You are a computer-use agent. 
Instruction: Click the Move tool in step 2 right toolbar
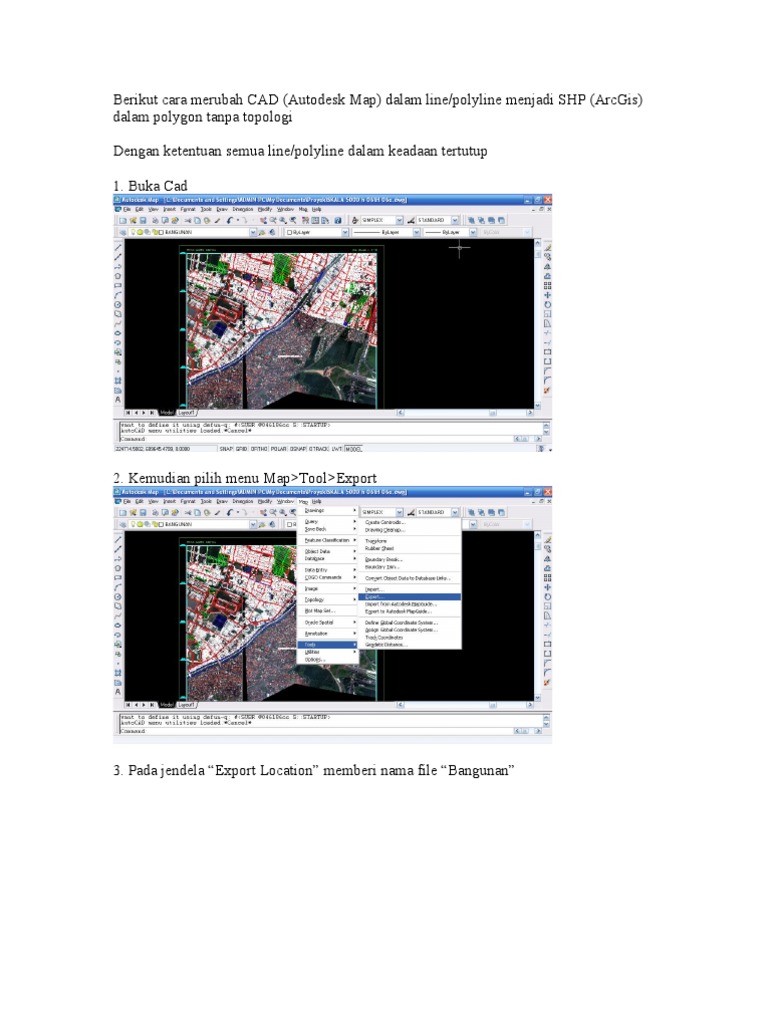point(547,587)
